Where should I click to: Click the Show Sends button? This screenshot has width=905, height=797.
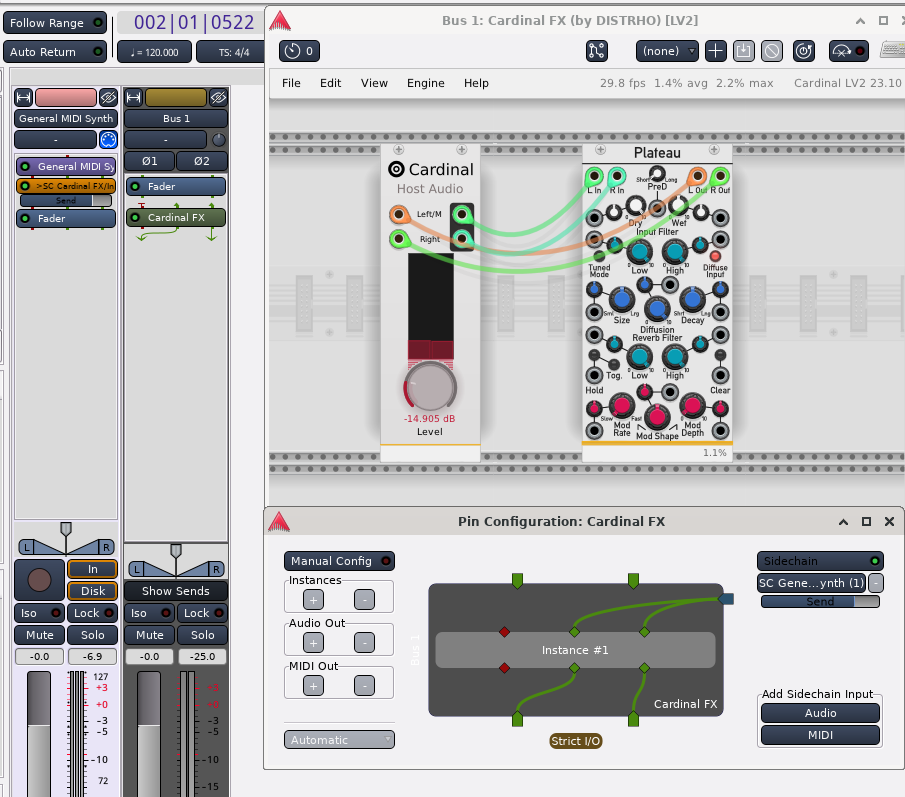(x=176, y=591)
